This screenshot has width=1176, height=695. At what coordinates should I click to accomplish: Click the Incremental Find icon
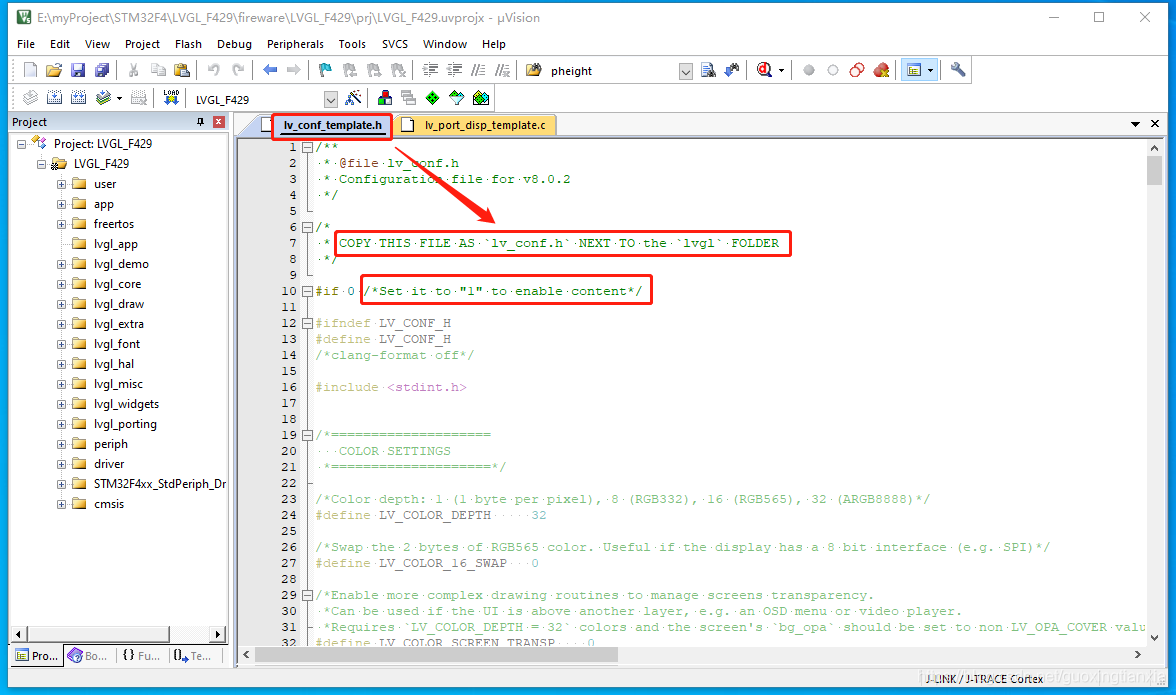[732, 70]
